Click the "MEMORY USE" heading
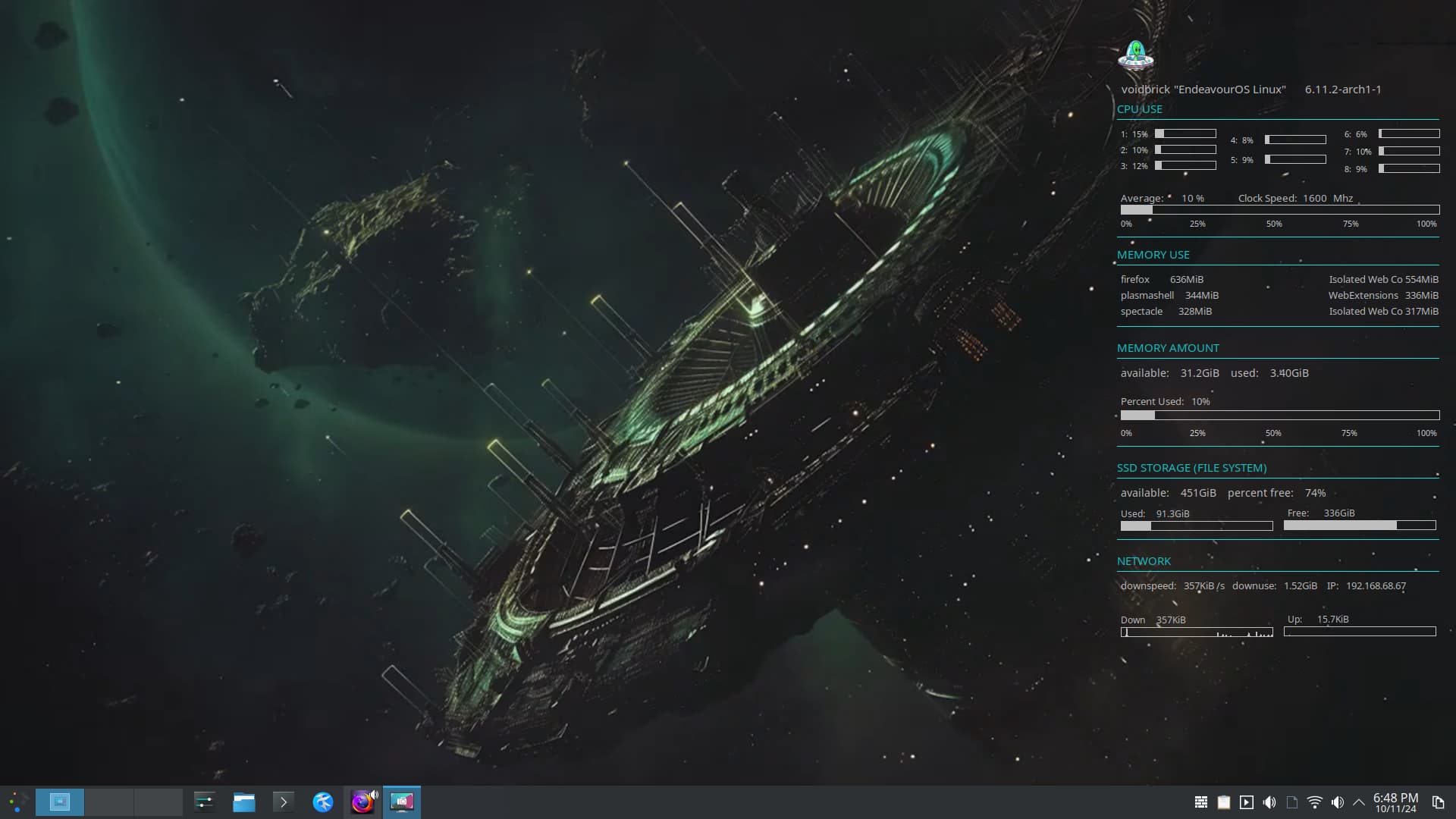The width and height of the screenshot is (1456, 819). click(1153, 255)
